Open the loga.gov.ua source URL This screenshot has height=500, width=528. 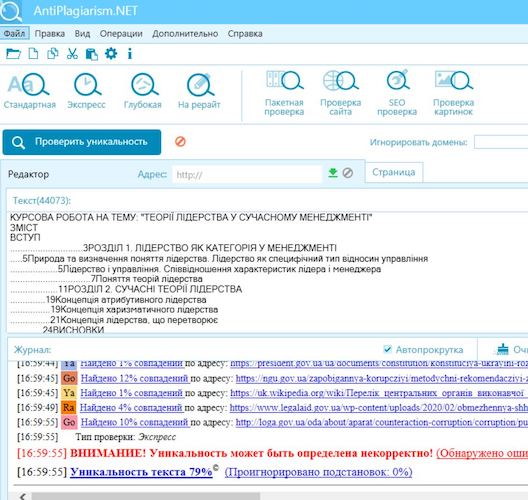click(x=382, y=422)
